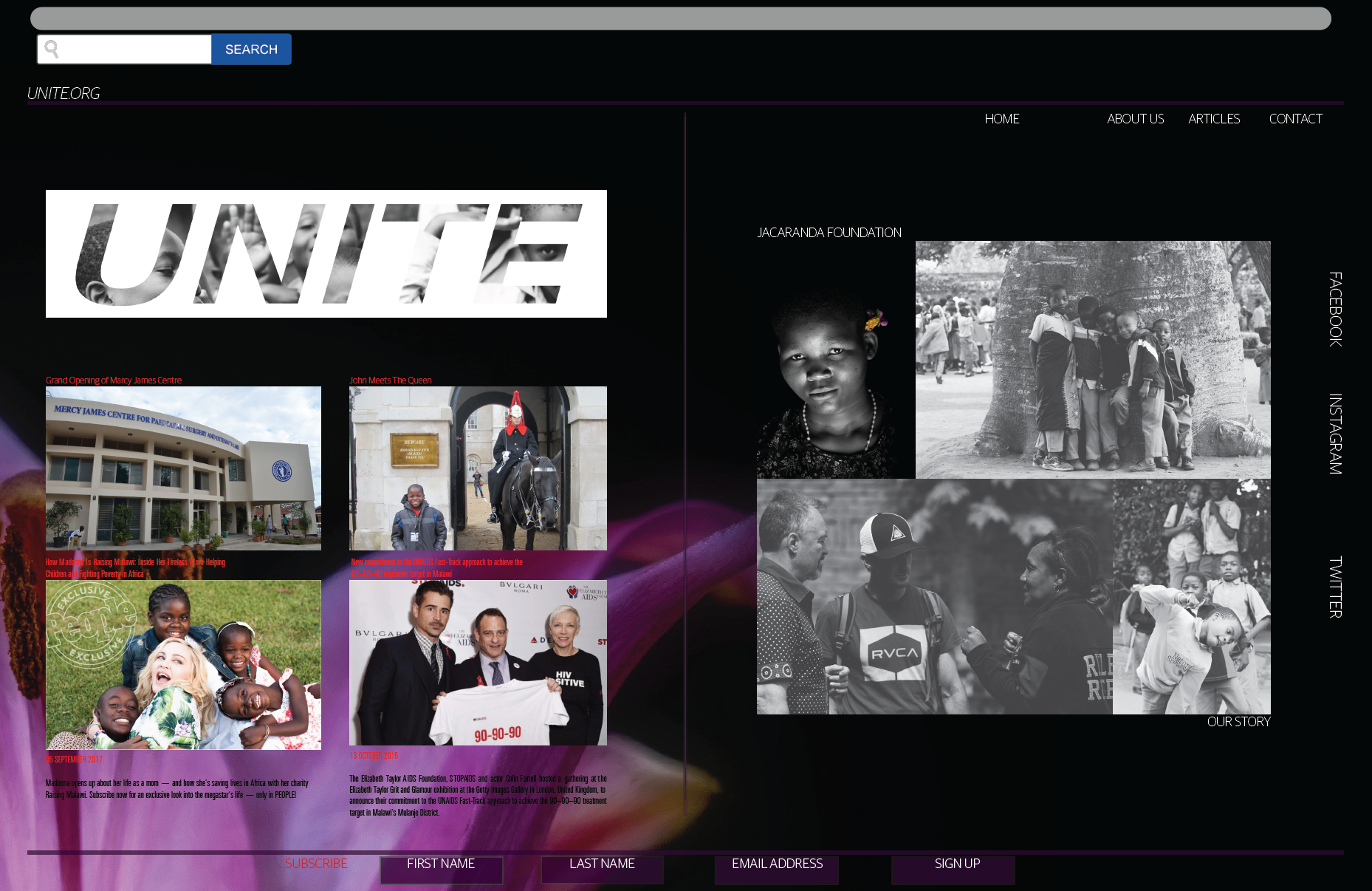Open the vertical INSTAGRAM link
This screenshot has height=891, width=1372.
click(x=1335, y=434)
